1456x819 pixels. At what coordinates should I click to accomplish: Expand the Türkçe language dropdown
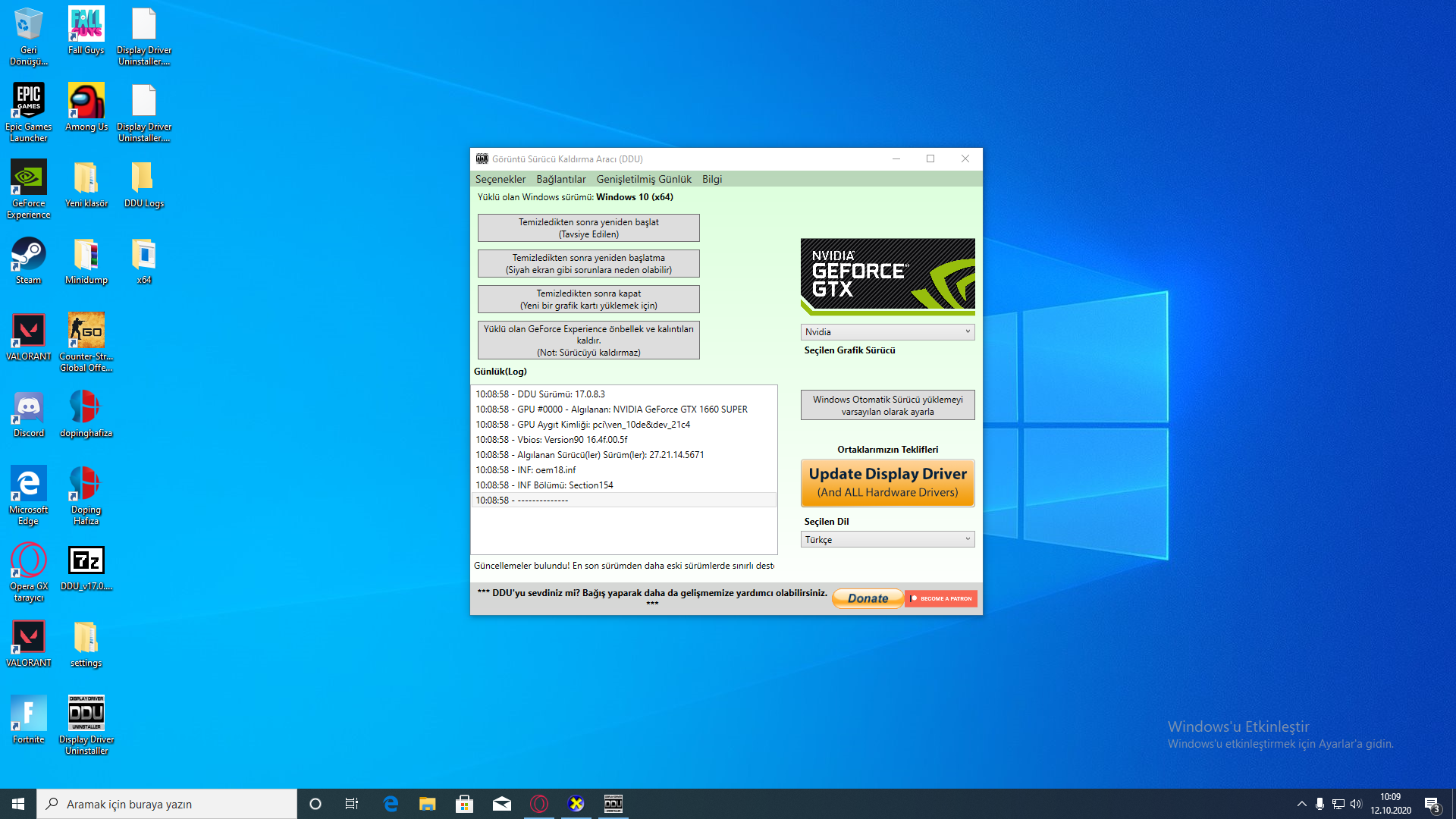(x=887, y=540)
